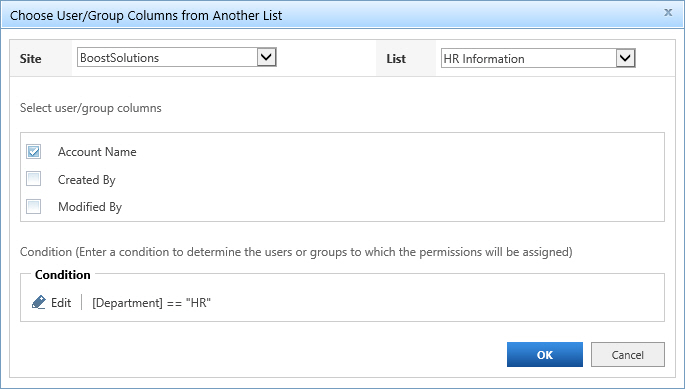Click the pencil edit icon in Condition

pyautogui.click(x=39, y=302)
